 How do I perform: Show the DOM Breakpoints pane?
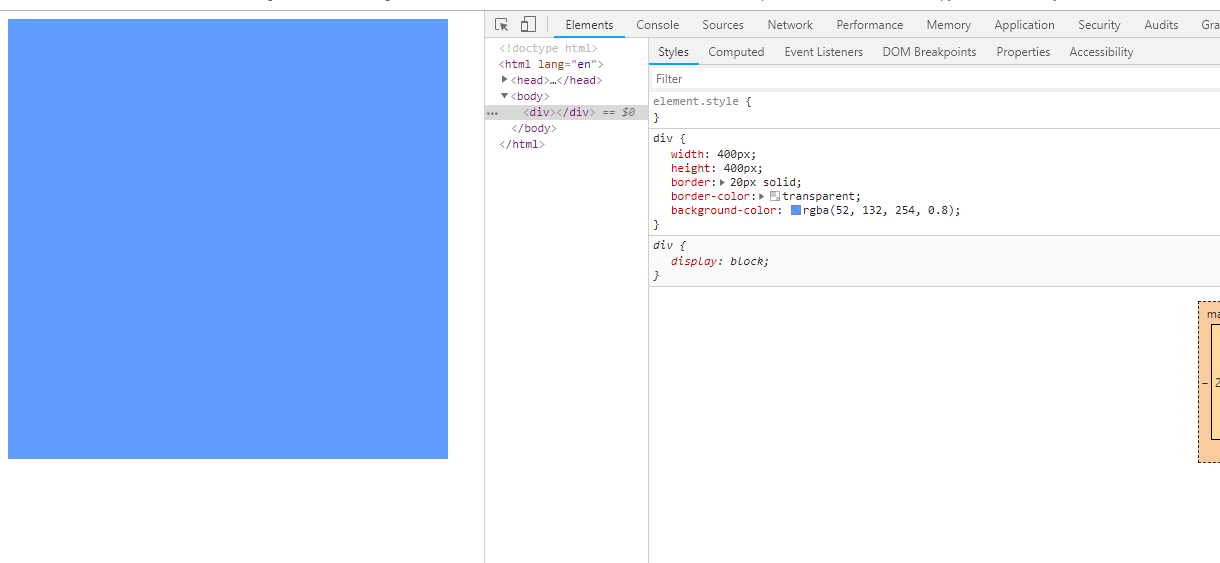[929, 52]
